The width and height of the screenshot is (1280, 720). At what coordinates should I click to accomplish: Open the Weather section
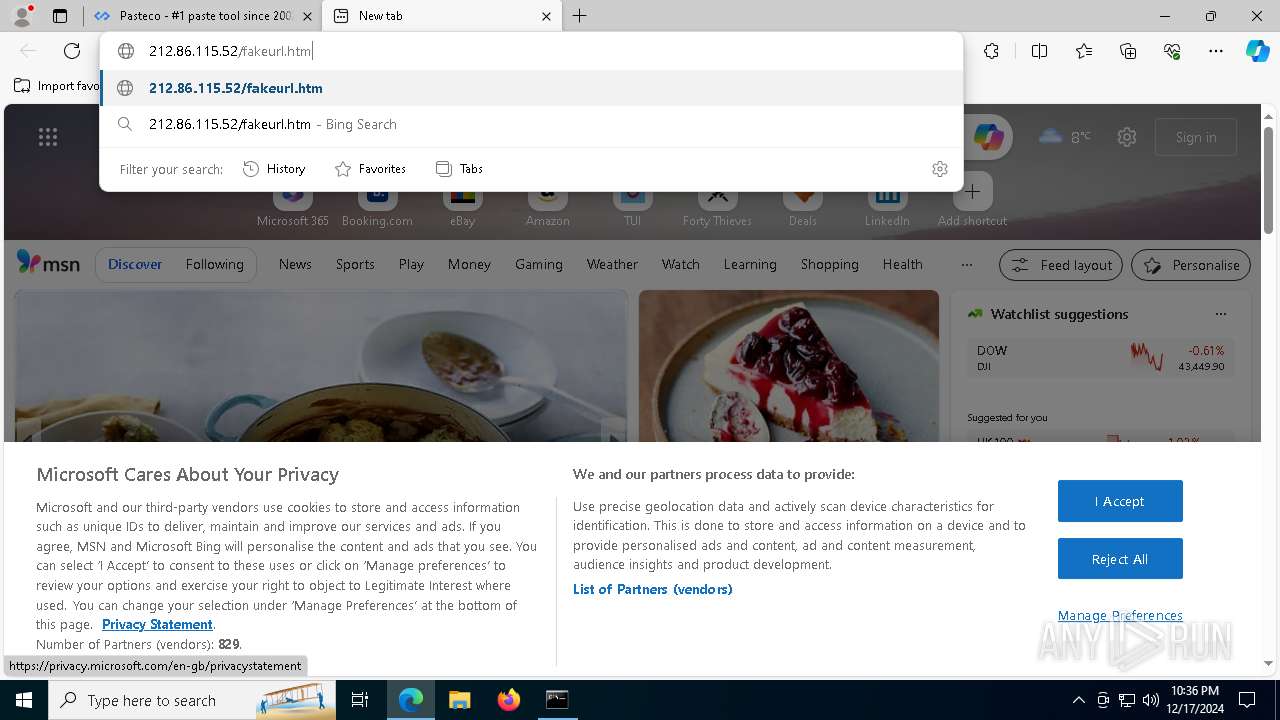point(612,264)
